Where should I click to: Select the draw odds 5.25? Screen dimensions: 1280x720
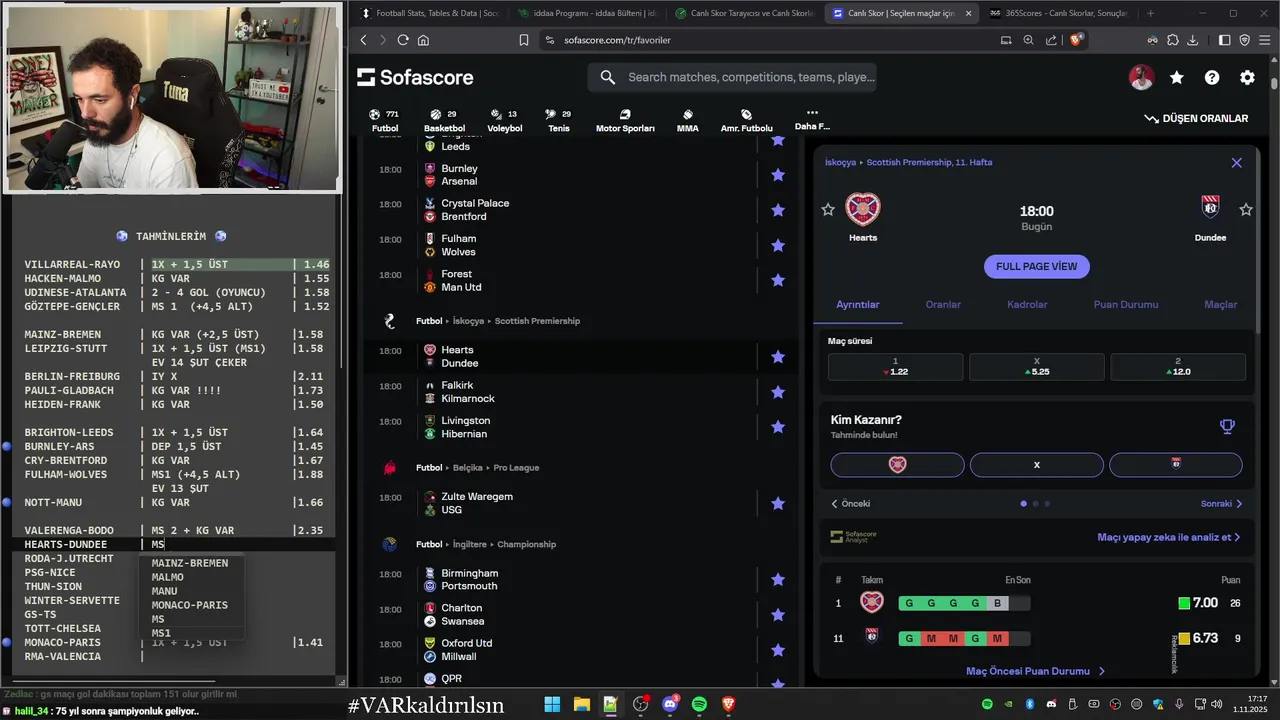(x=1036, y=367)
